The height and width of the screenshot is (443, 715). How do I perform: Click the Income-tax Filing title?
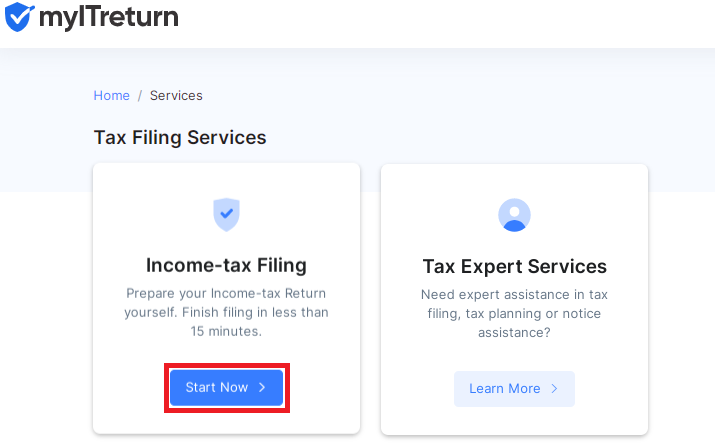pos(226,265)
